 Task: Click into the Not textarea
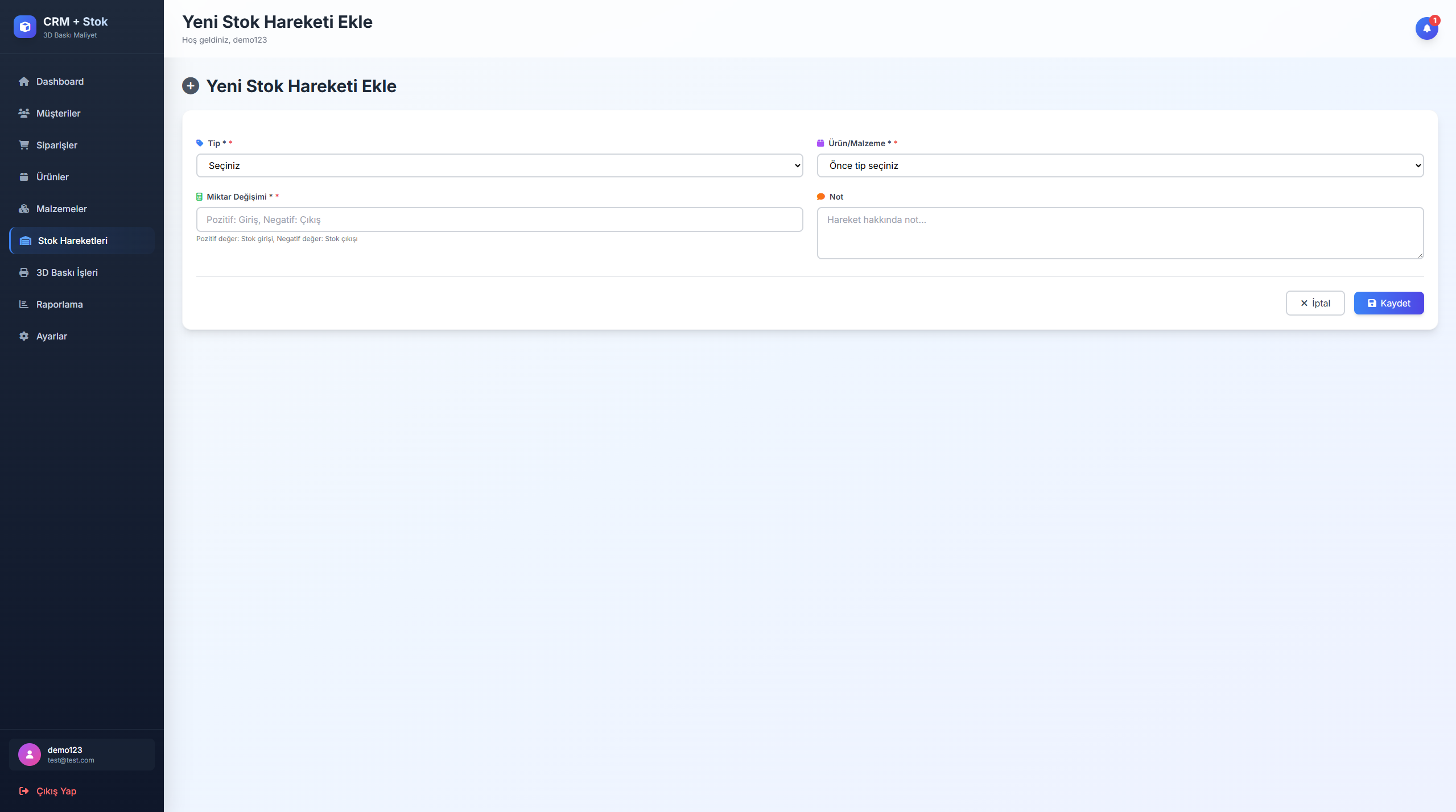click(x=1120, y=233)
